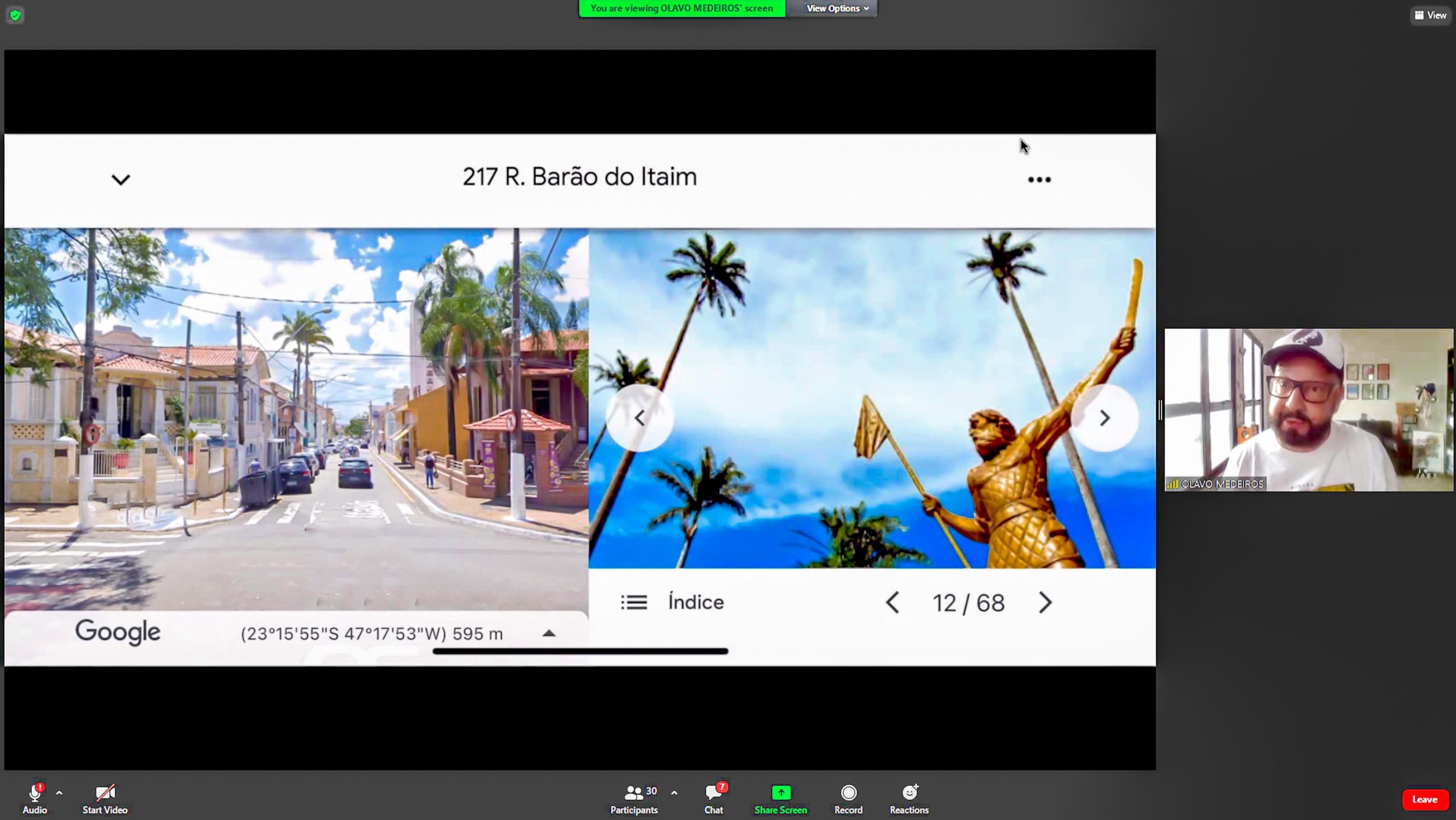The image size is (1456, 820).
Task: Expand the audio settings caret
Action: 59,793
